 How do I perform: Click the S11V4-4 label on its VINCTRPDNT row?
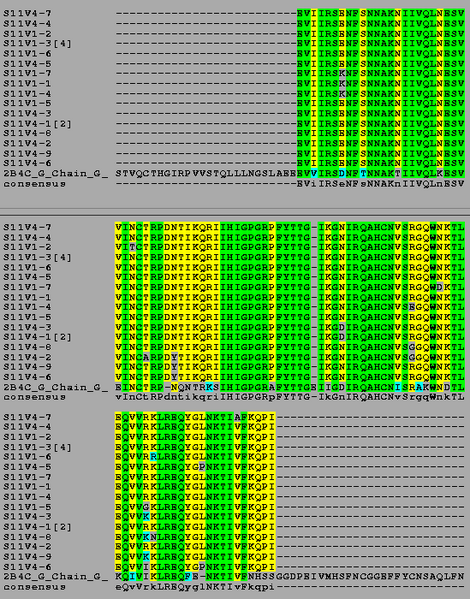tap(28, 237)
